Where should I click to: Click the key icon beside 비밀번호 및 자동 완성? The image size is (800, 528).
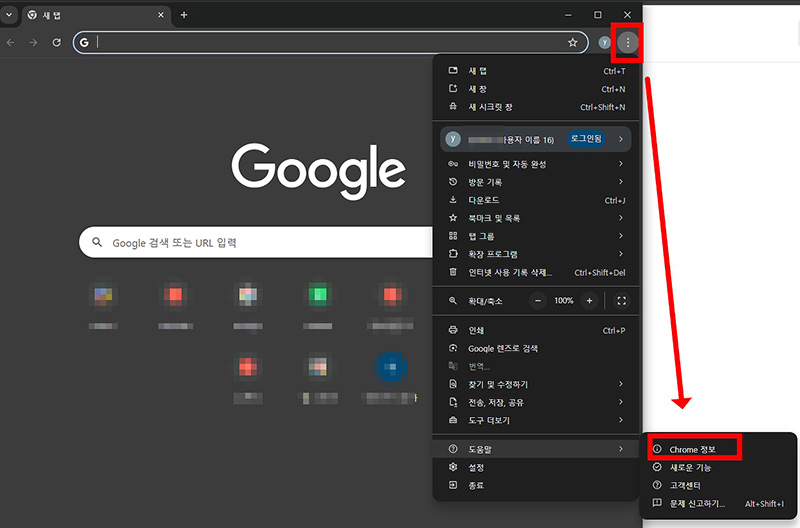pos(453,164)
